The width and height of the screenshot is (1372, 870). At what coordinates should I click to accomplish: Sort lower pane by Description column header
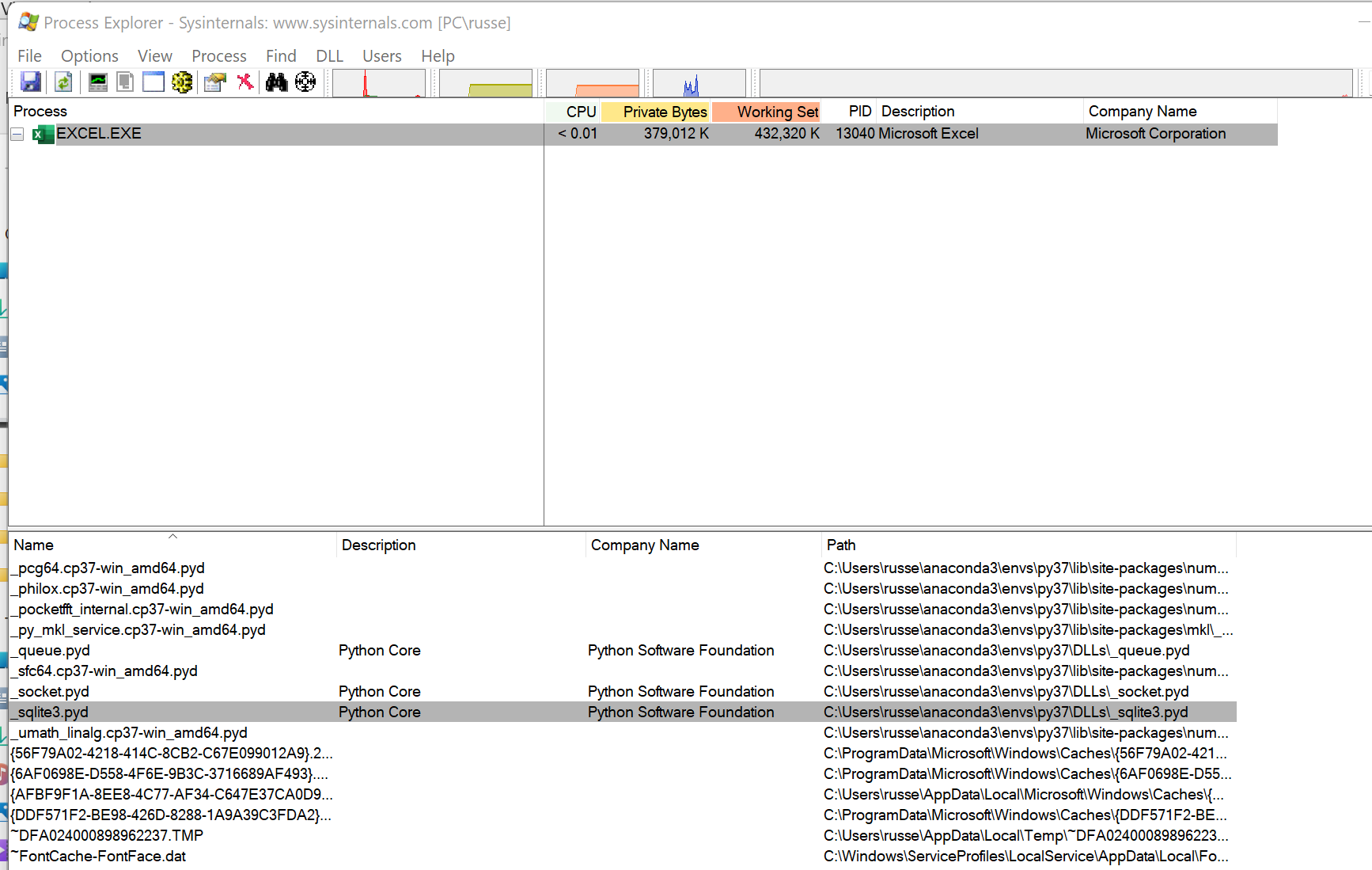pyautogui.click(x=461, y=545)
